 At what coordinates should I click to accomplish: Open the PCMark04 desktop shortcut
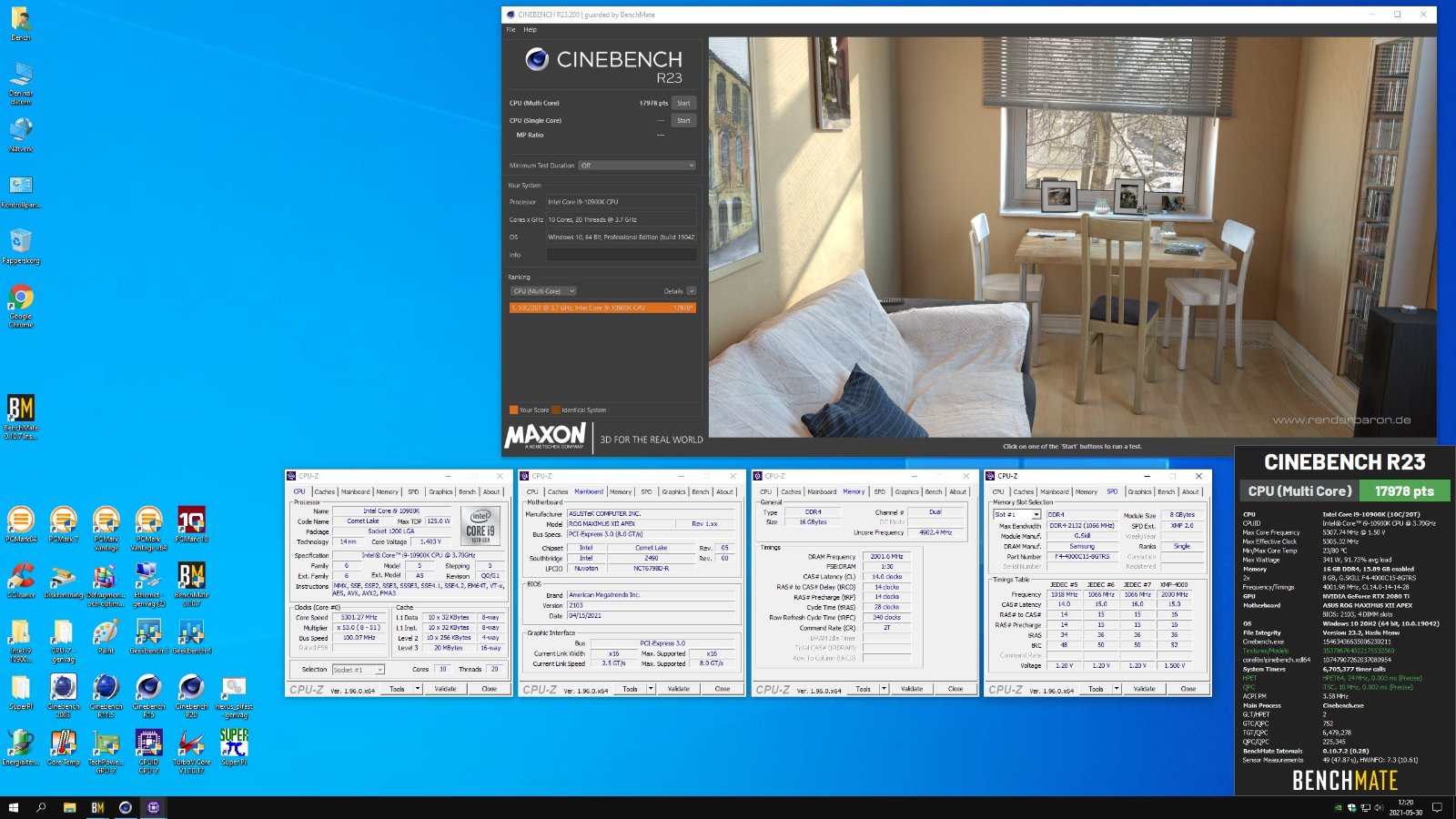[x=21, y=525]
